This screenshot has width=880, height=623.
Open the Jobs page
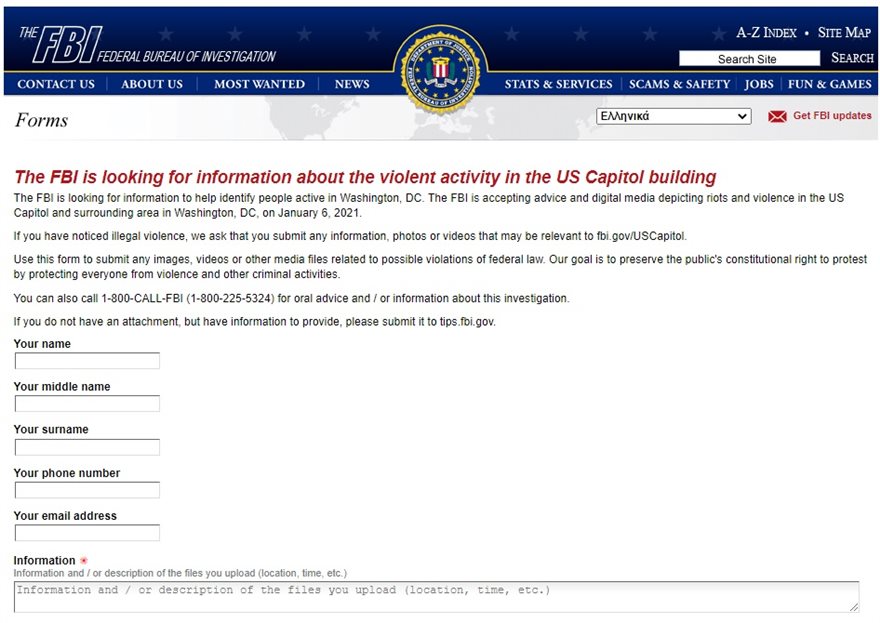tap(759, 84)
